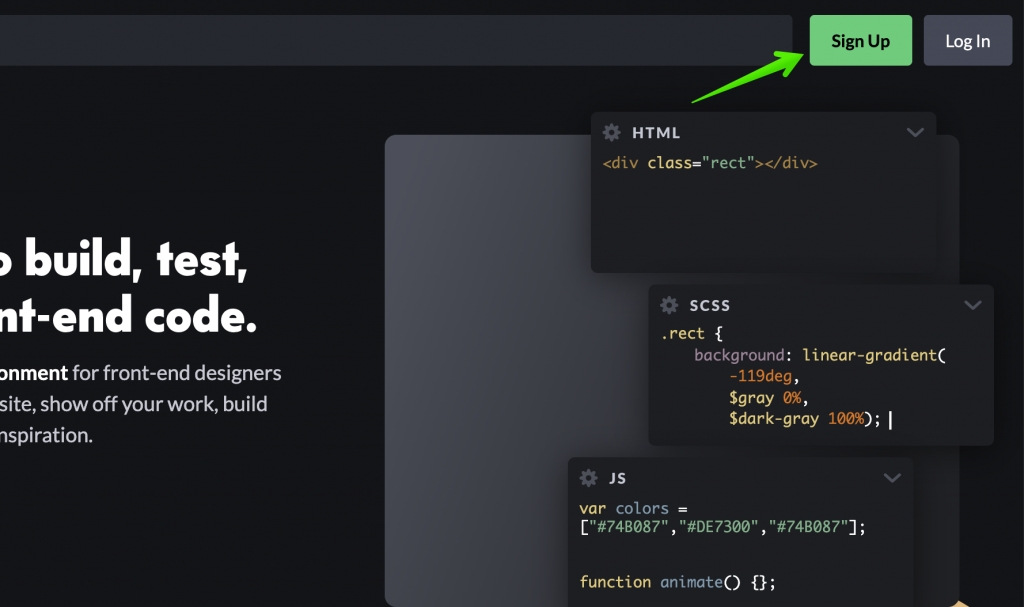Click the green Sign Up button
Viewport: 1024px width, 607px height.
pos(860,41)
